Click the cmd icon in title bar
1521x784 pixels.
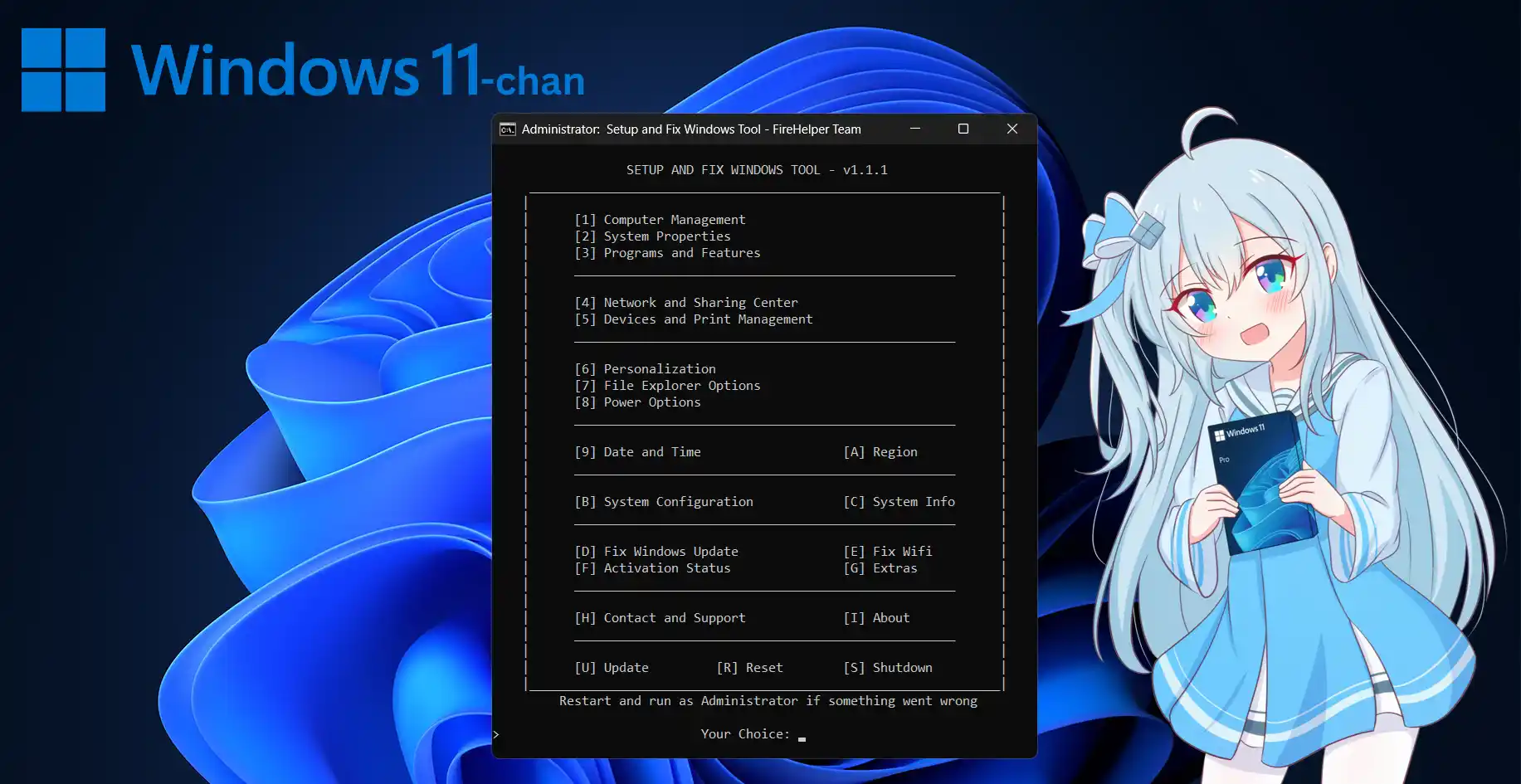[x=507, y=129]
